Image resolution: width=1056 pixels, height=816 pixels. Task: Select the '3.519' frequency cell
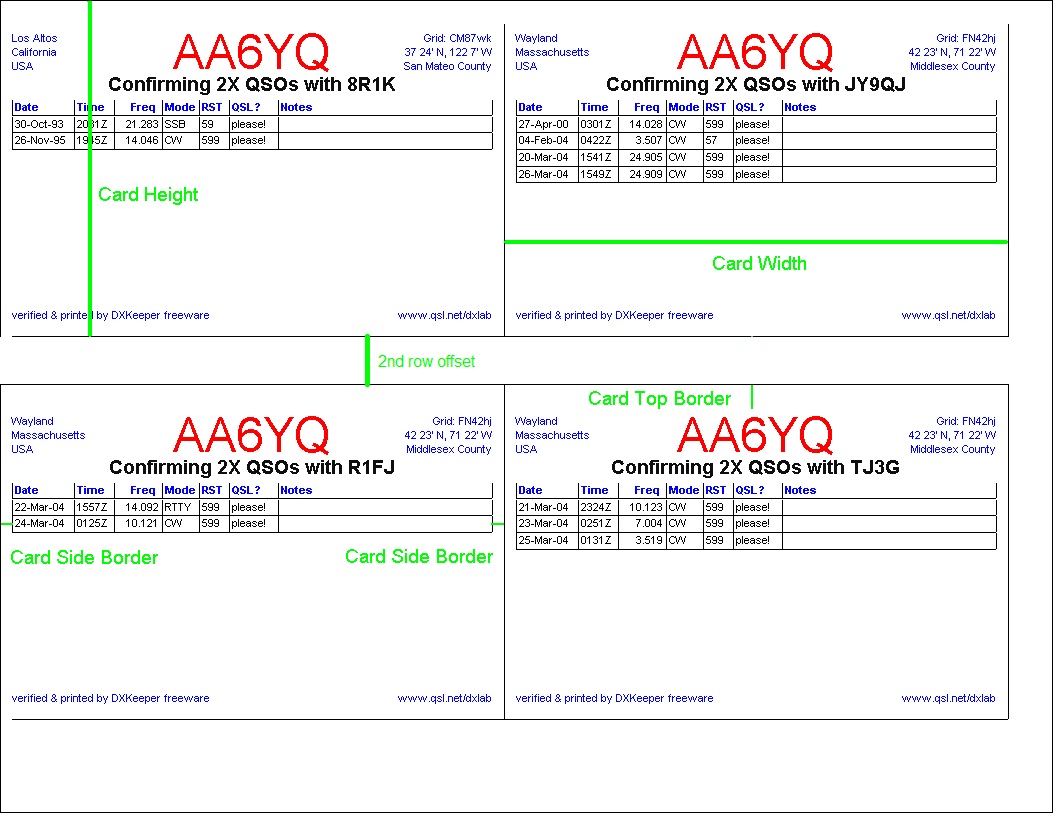[x=642, y=541]
